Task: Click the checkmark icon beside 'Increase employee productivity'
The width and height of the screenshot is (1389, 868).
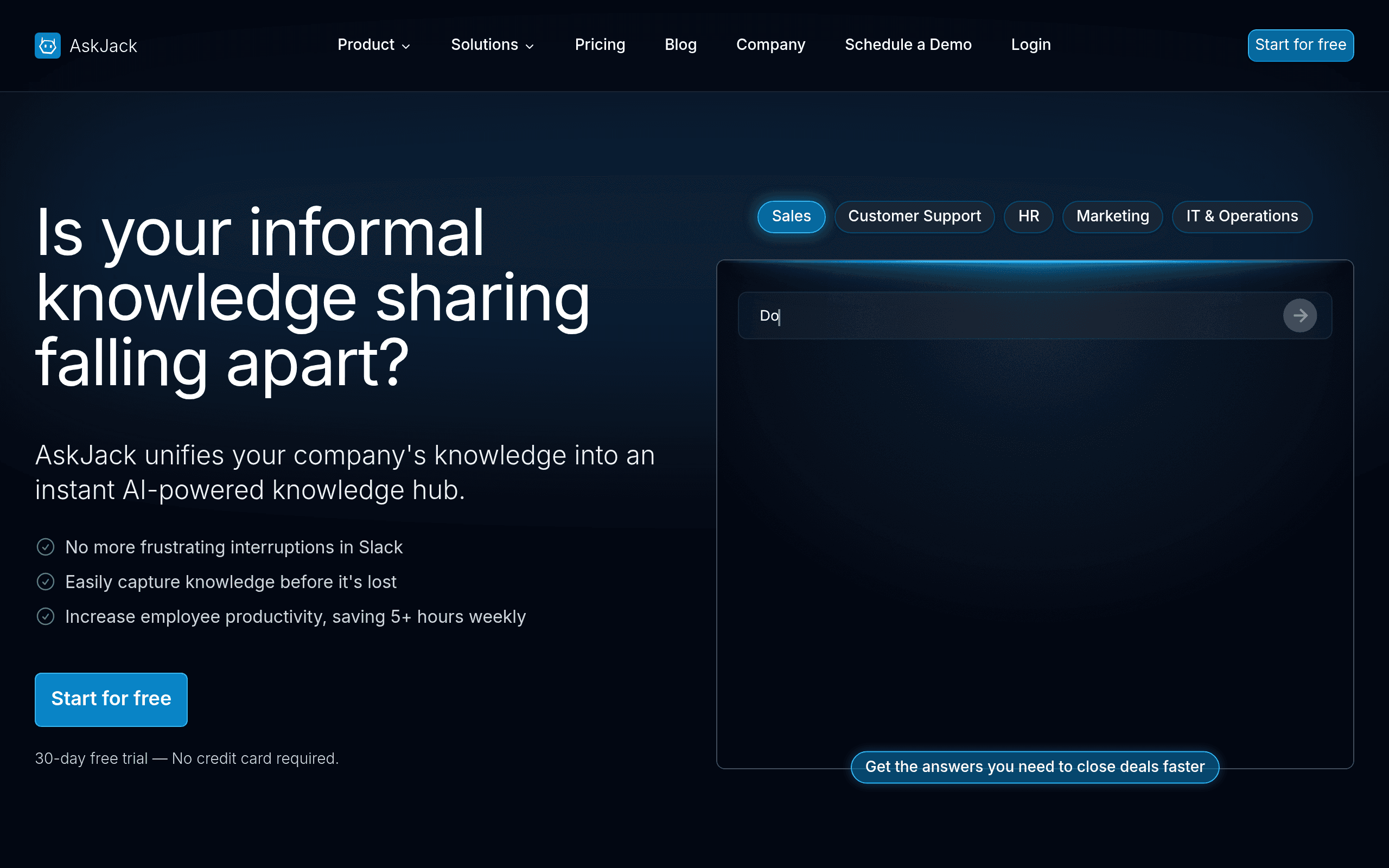Action: coord(46,616)
